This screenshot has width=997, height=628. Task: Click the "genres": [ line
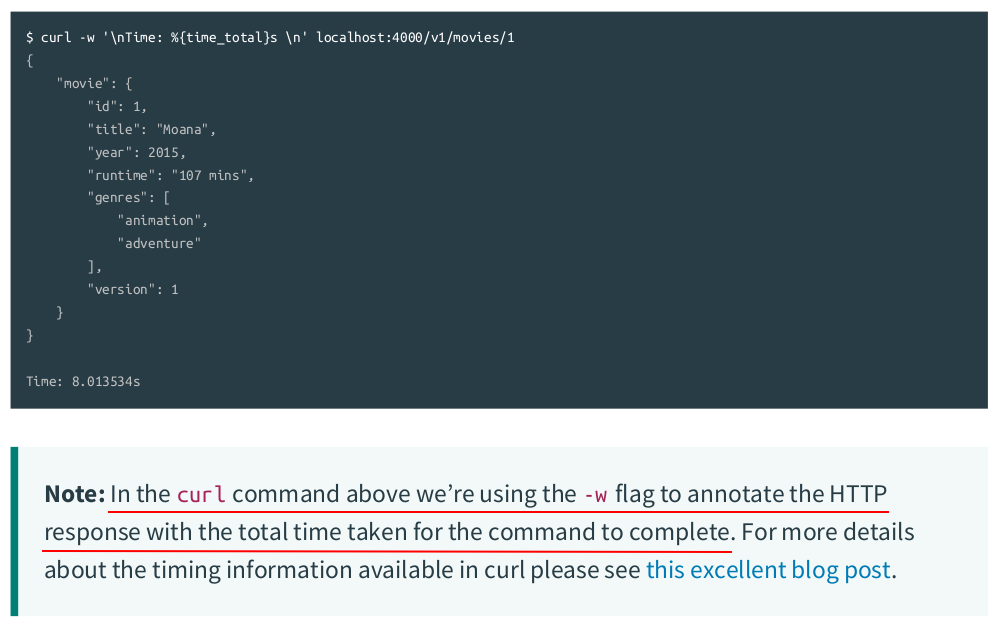[128, 198]
